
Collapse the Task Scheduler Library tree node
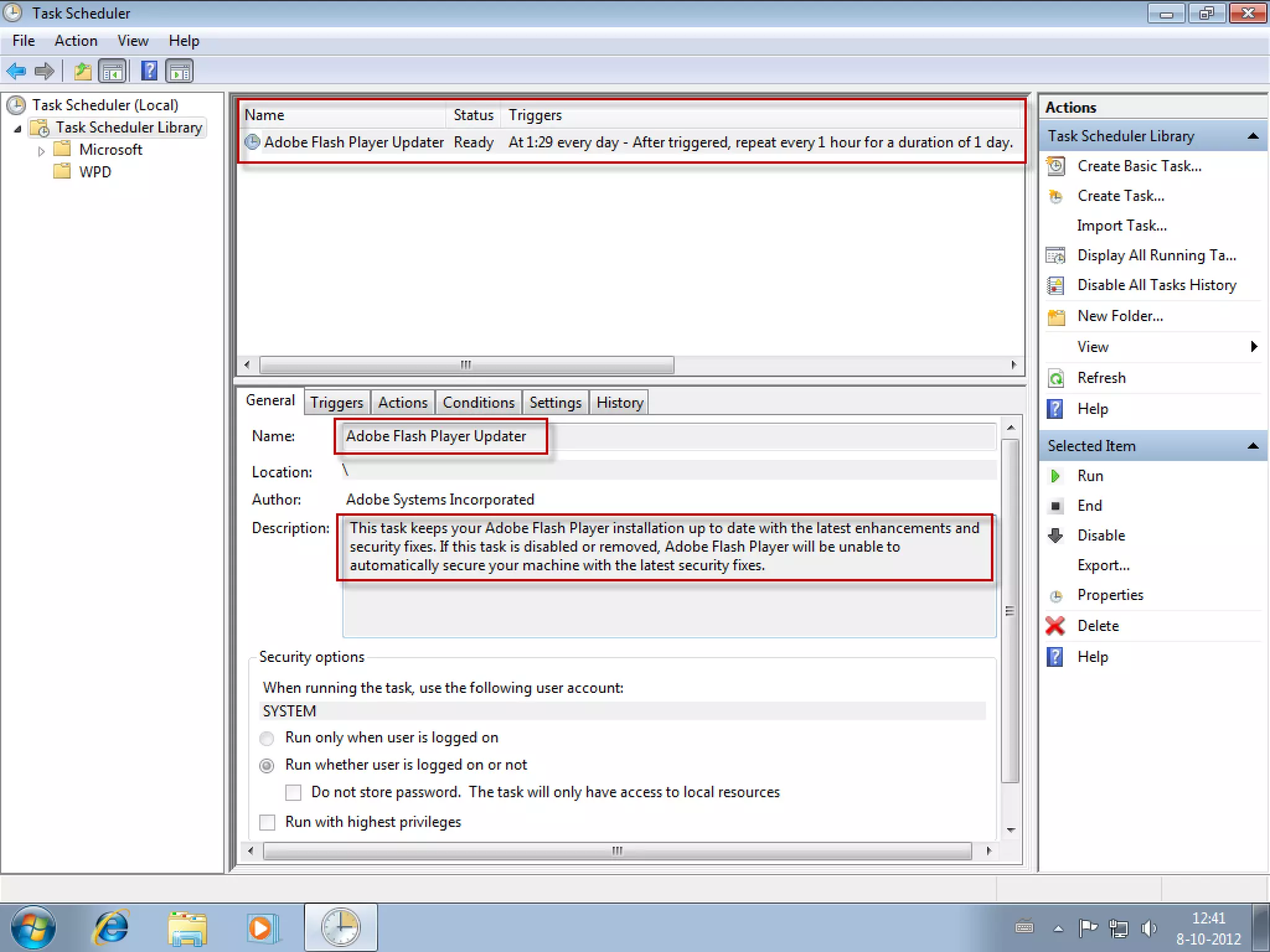pyautogui.click(x=17, y=128)
